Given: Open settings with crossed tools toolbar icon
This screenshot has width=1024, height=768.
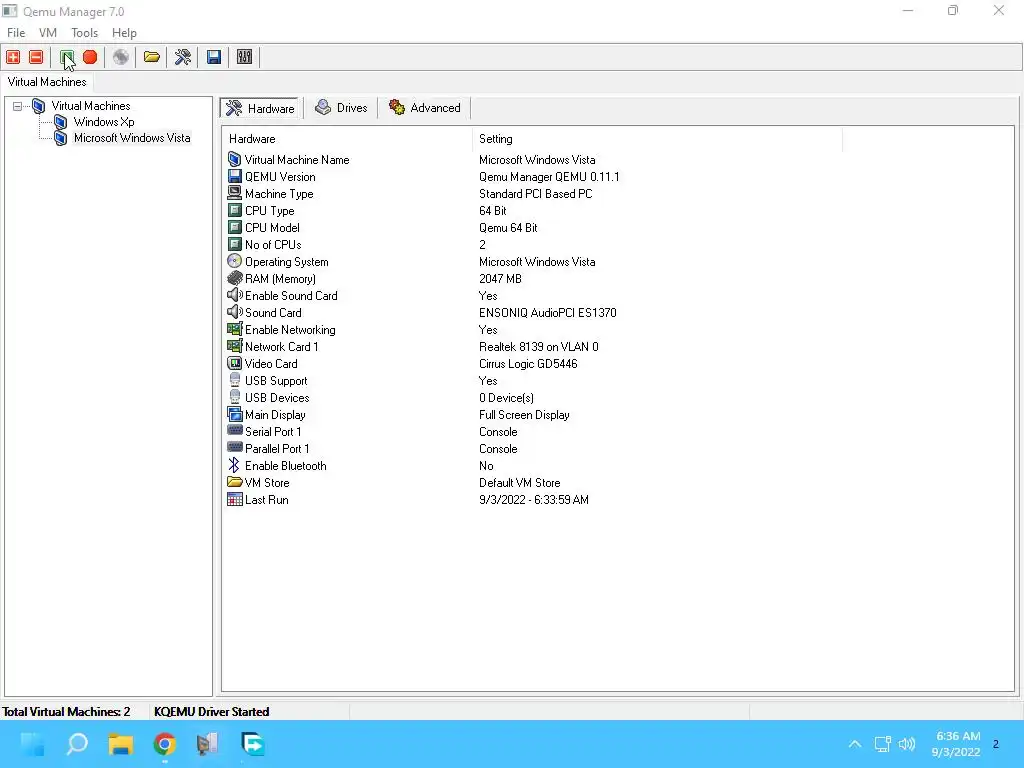Looking at the screenshot, I should (x=183, y=57).
